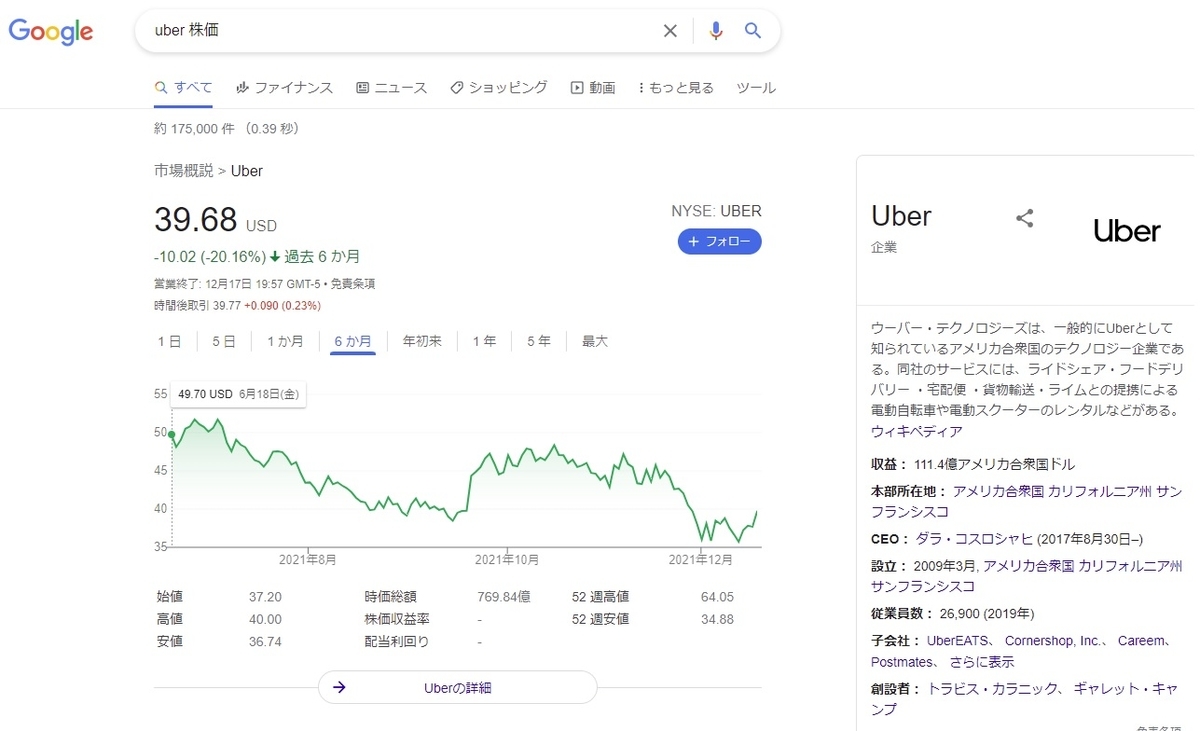Click the 市場概況 breadcrumb link
The width and height of the screenshot is (1200, 731).
click(183, 171)
